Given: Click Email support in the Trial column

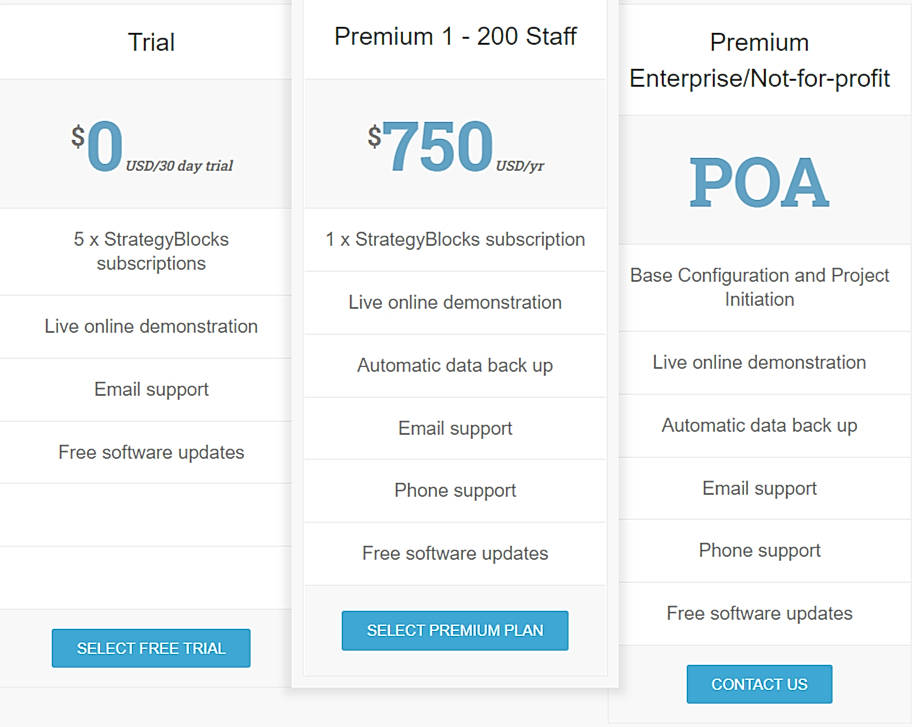Looking at the screenshot, I should (151, 390).
